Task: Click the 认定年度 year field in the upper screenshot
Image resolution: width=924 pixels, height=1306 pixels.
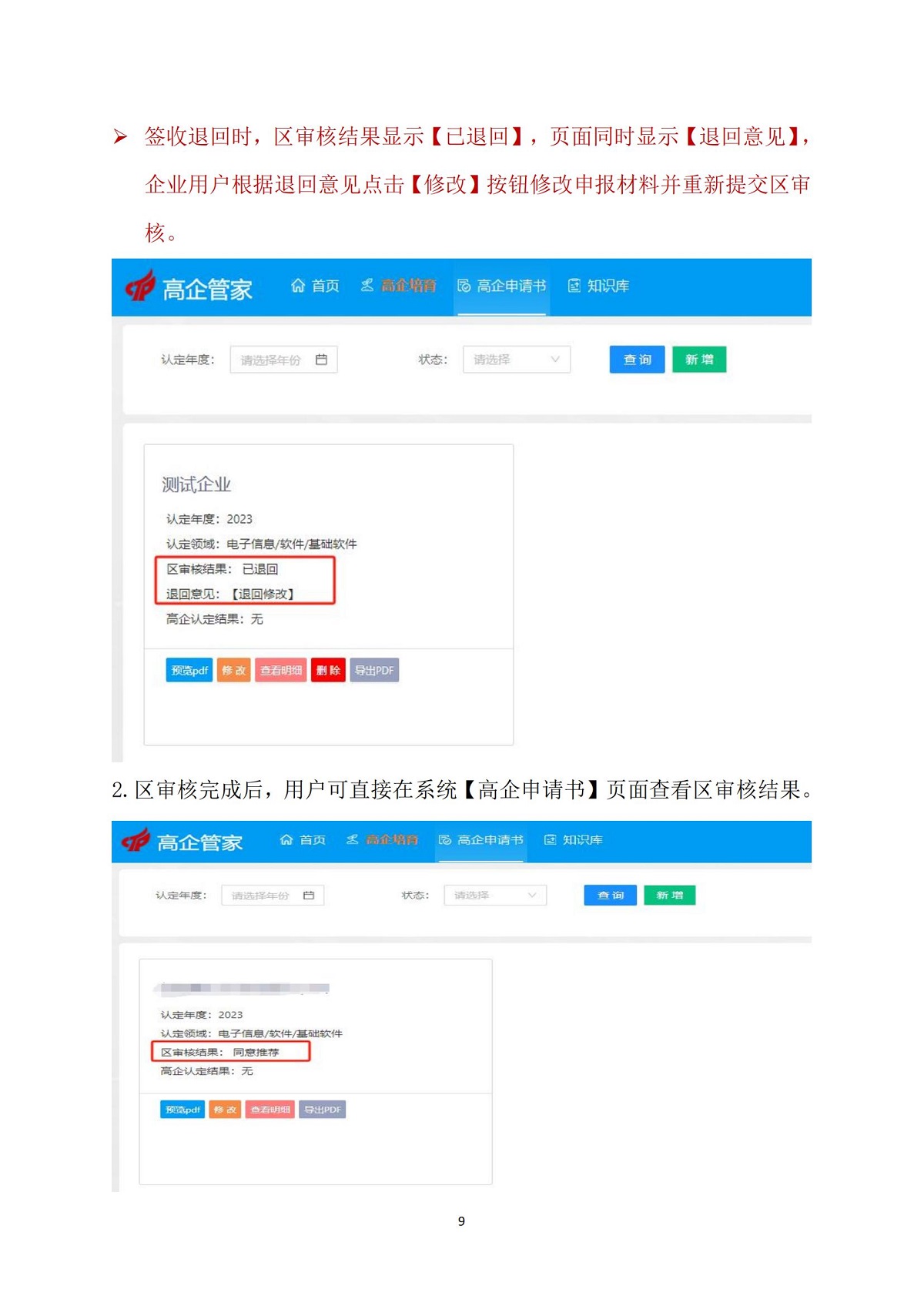Action: coord(283,360)
